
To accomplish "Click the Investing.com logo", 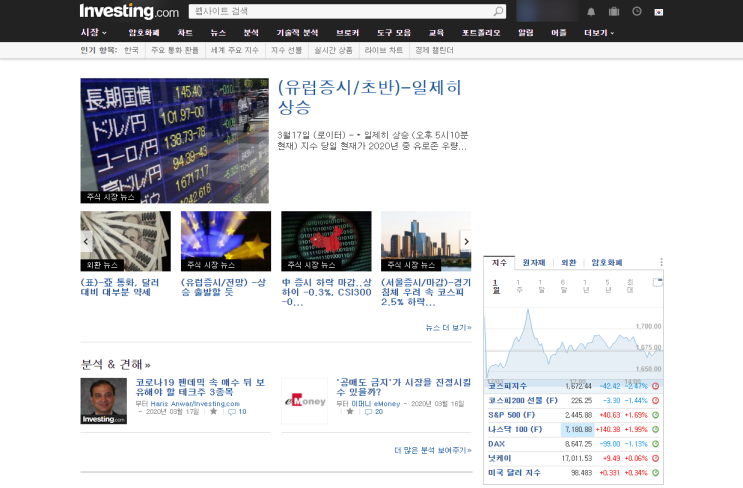I will (129, 11).
